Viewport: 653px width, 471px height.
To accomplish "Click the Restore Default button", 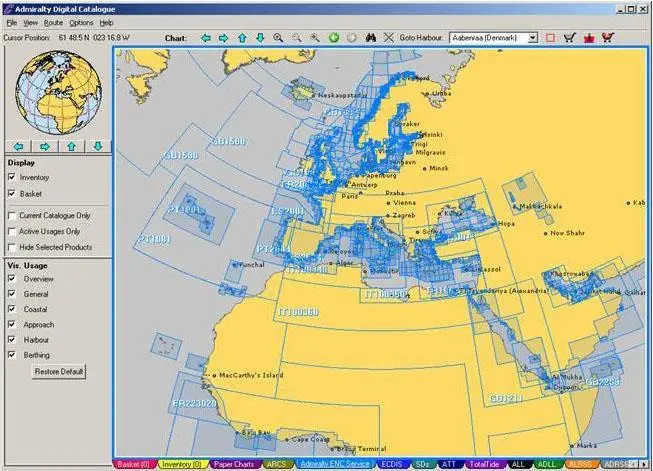I will pyautogui.click(x=59, y=371).
